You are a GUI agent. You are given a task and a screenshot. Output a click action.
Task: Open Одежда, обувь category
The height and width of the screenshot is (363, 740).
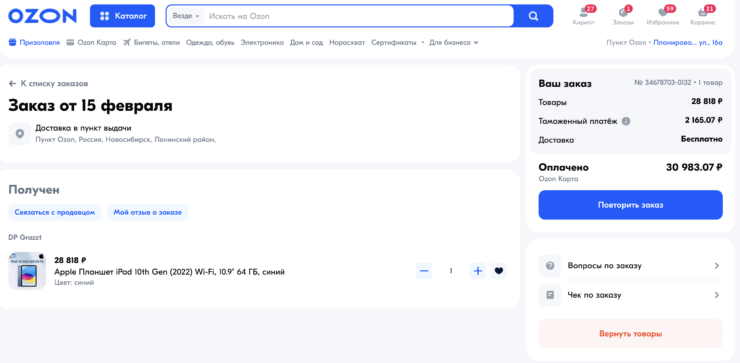tap(210, 42)
